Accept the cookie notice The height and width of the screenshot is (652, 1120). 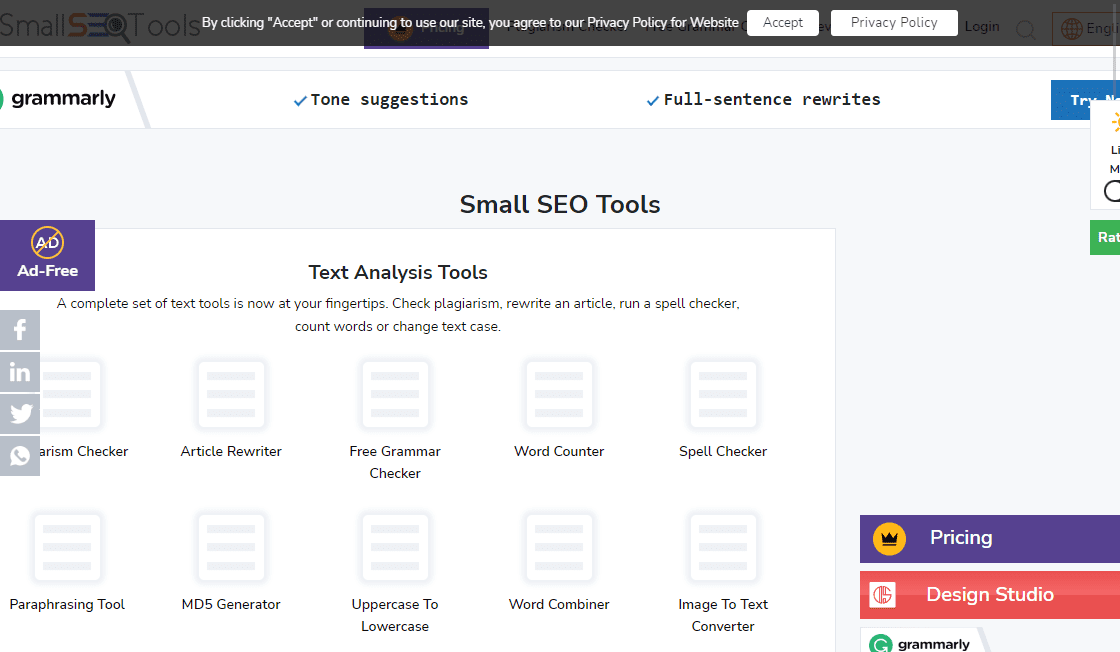[782, 22]
